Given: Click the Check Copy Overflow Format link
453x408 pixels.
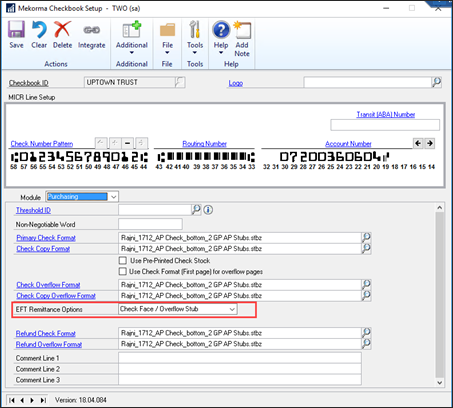Looking at the screenshot, I should click(56, 296).
